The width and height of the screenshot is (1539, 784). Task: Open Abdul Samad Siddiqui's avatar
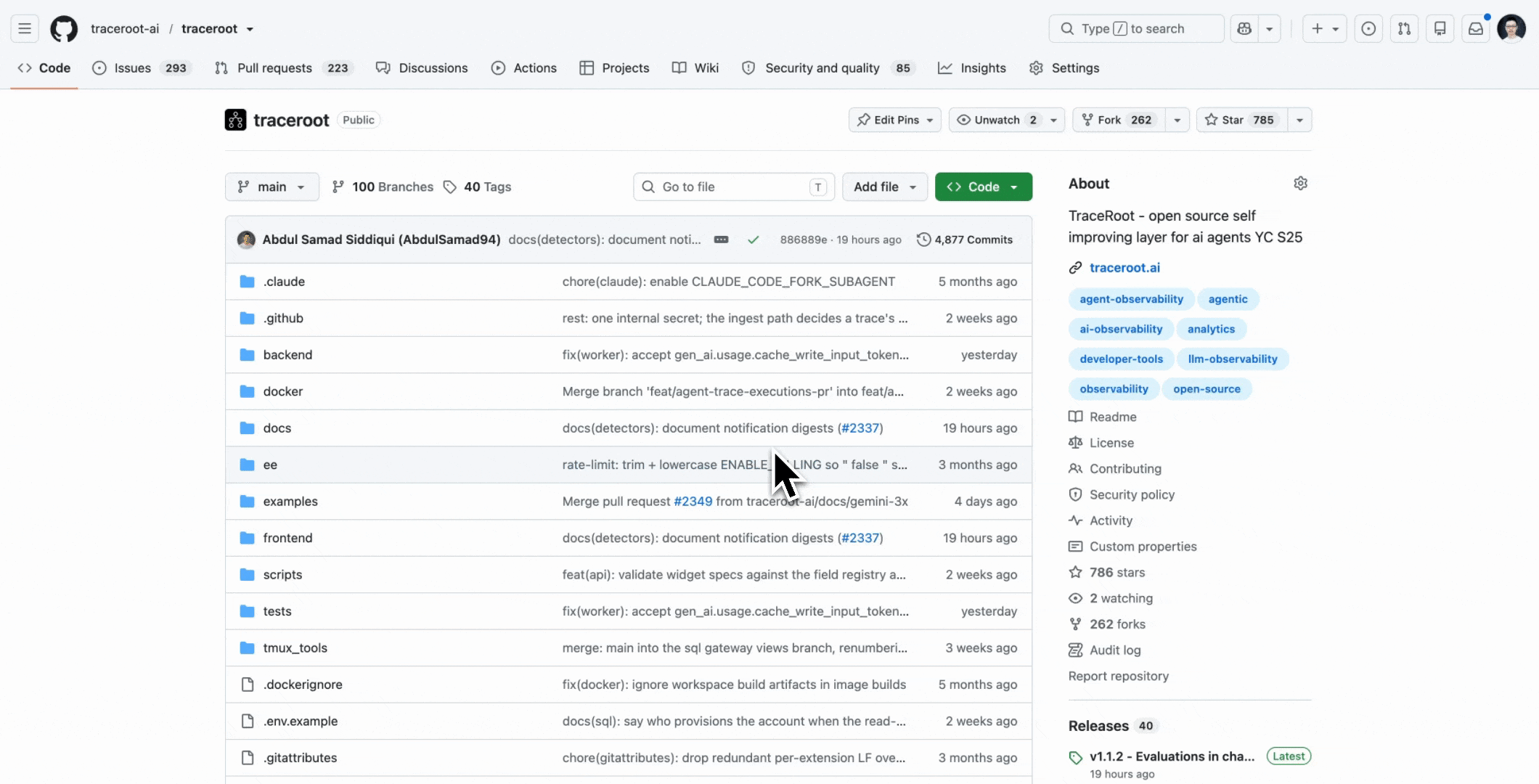246,240
